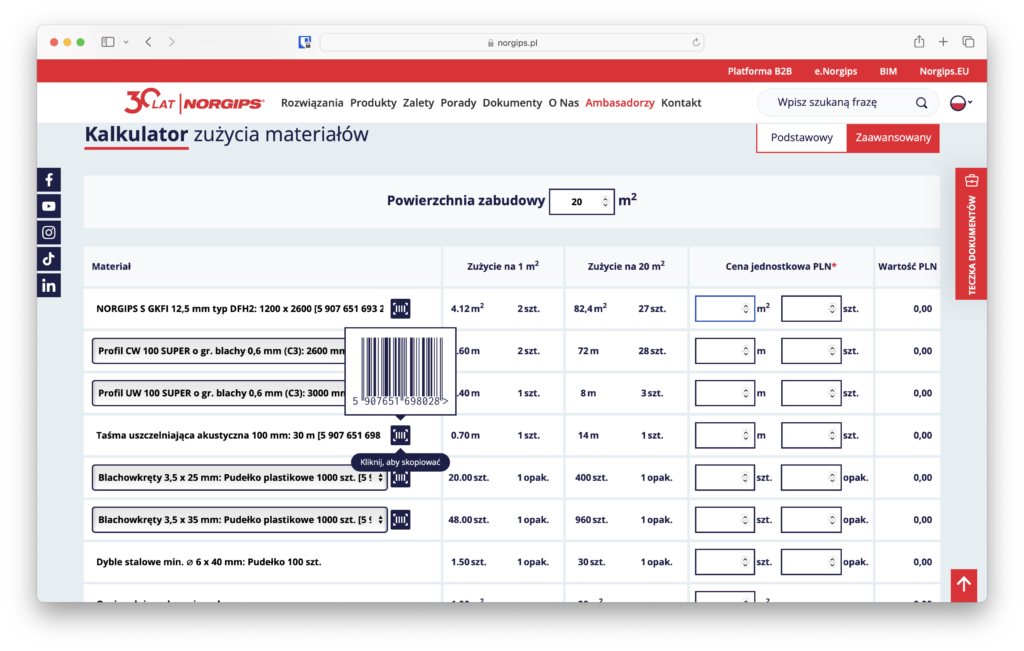Viewport: 1024px width, 651px height.
Task: Click the scroll-to-top arrow button
Action: (x=963, y=584)
